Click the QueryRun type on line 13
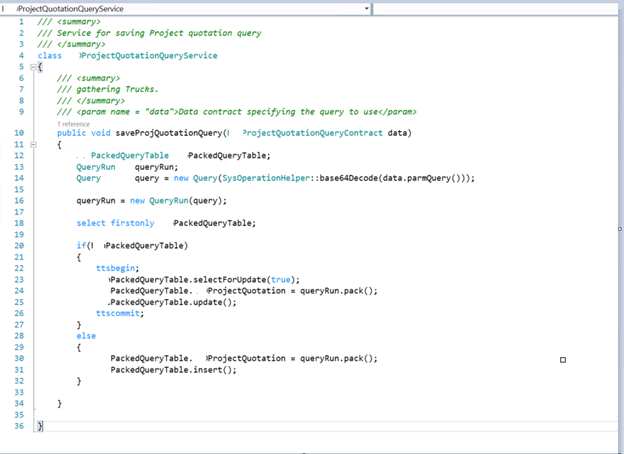The width and height of the screenshot is (624, 454). [96, 167]
